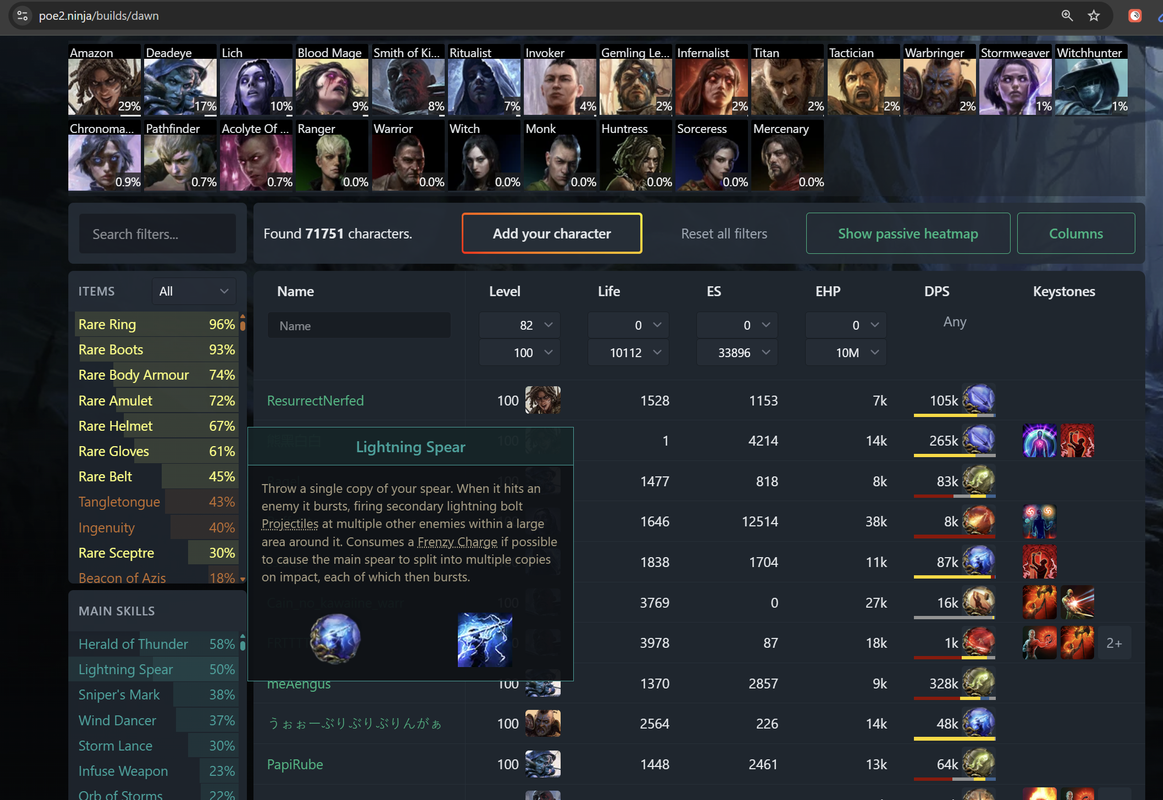Open the ResurrectNerfed character link

tap(315, 400)
